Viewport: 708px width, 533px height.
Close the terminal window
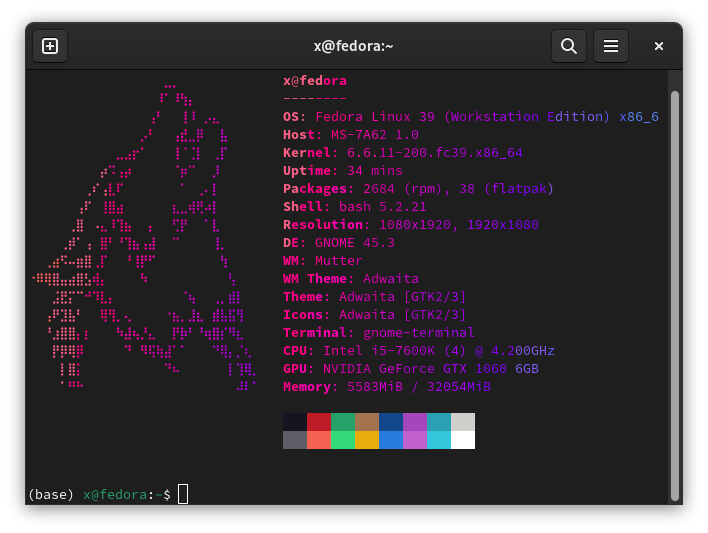click(x=659, y=46)
